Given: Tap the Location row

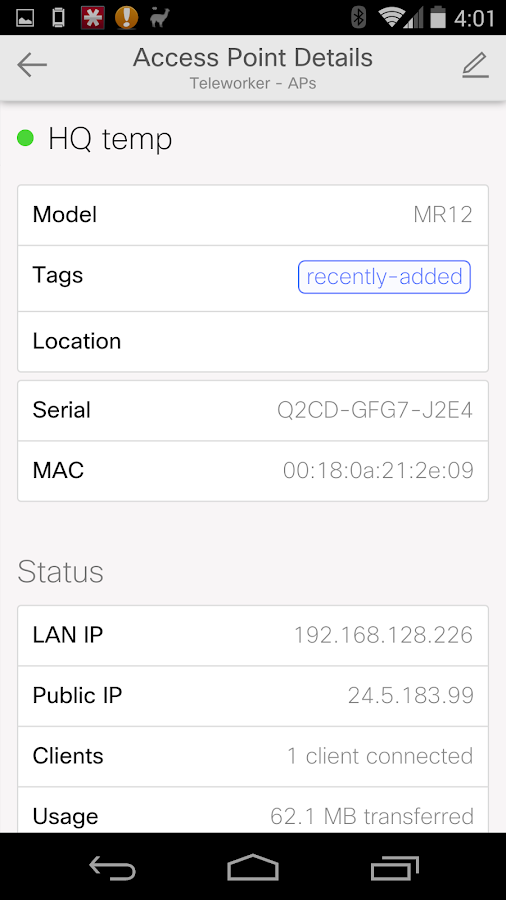Looking at the screenshot, I should [253, 342].
